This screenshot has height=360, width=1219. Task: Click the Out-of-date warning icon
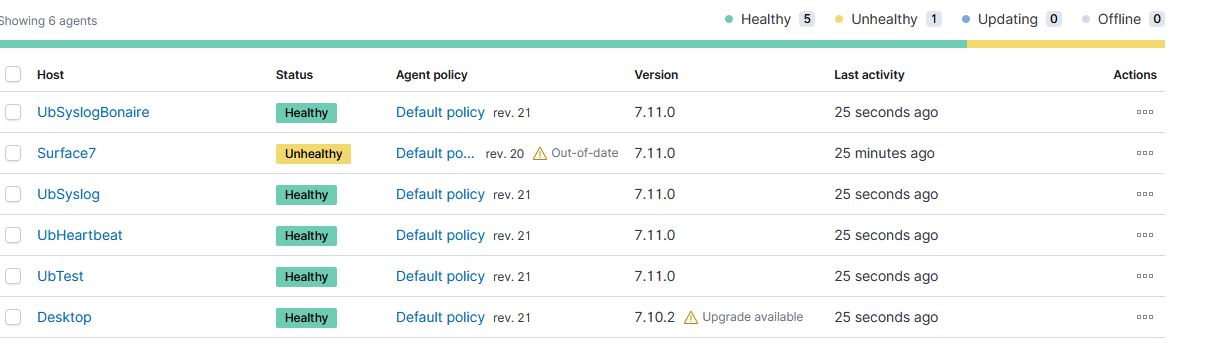pyautogui.click(x=540, y=153)
